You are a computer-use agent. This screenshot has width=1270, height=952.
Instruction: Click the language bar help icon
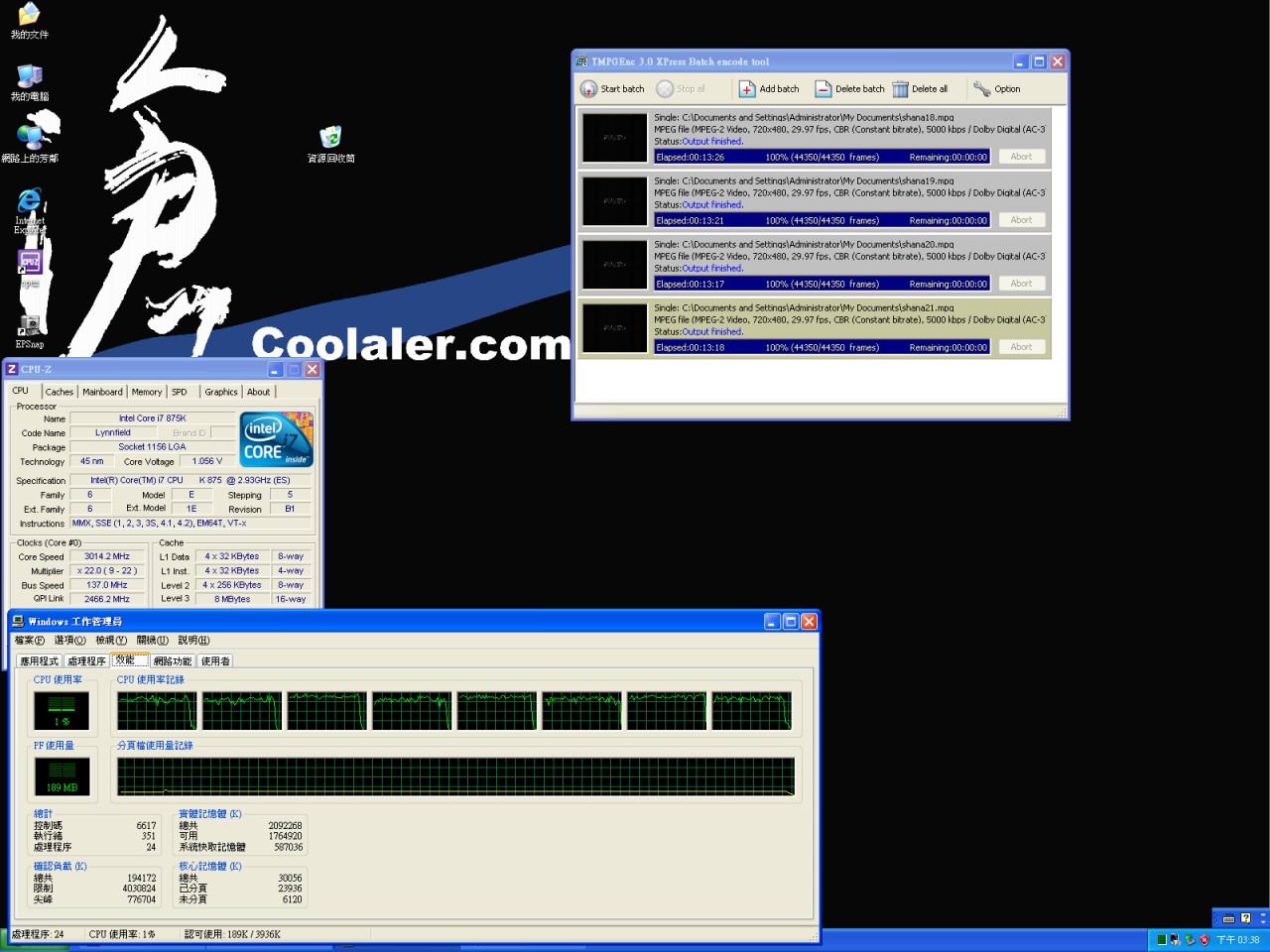click(x=1246, y=918)
